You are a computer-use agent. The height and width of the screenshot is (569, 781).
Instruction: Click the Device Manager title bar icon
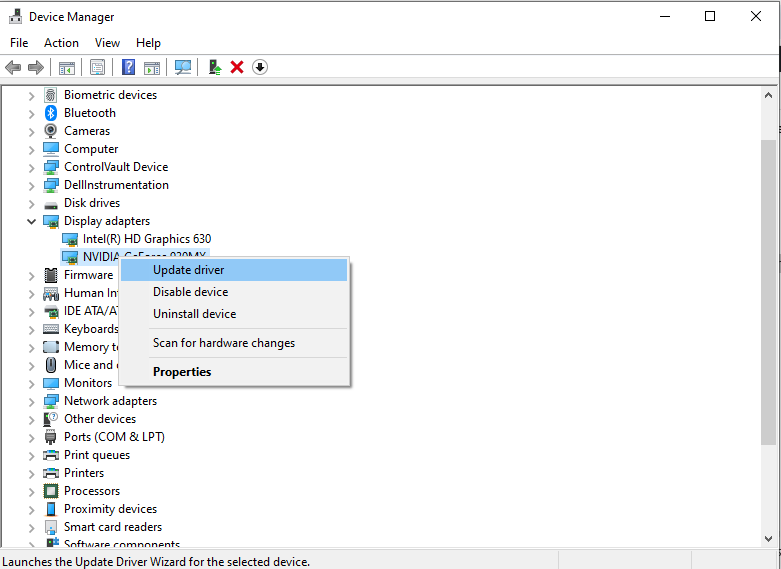[x=15, y=16]
